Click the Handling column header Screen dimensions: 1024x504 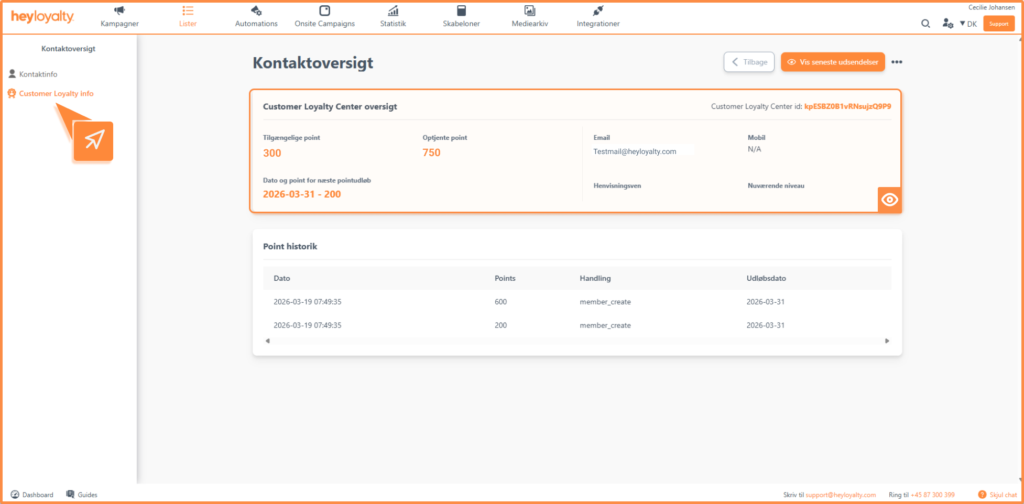click(595, 278)
